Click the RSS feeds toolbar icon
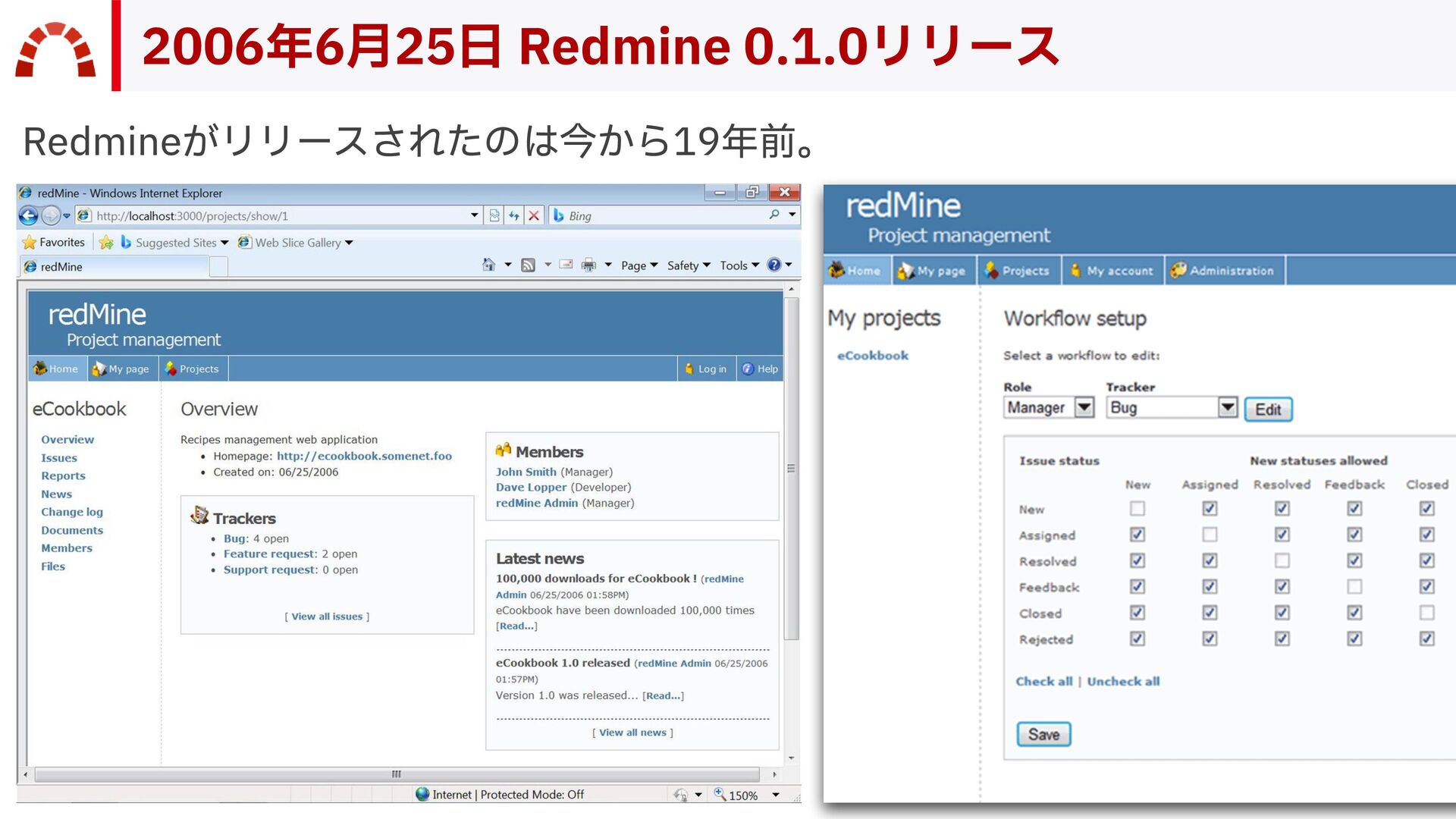This screenshot has width=1456, height=819. [x=529, y=265]
